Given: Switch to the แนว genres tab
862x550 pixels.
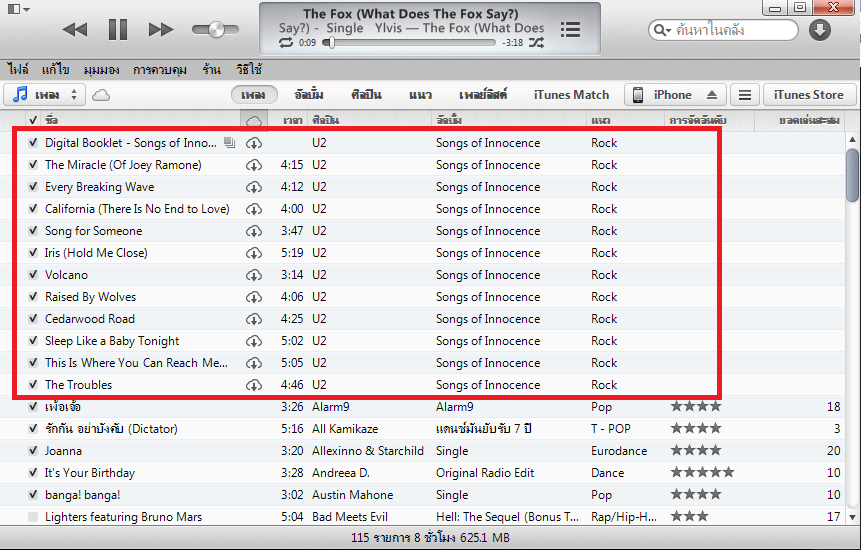Looking at the screenshot, I should tap(421, 95).
